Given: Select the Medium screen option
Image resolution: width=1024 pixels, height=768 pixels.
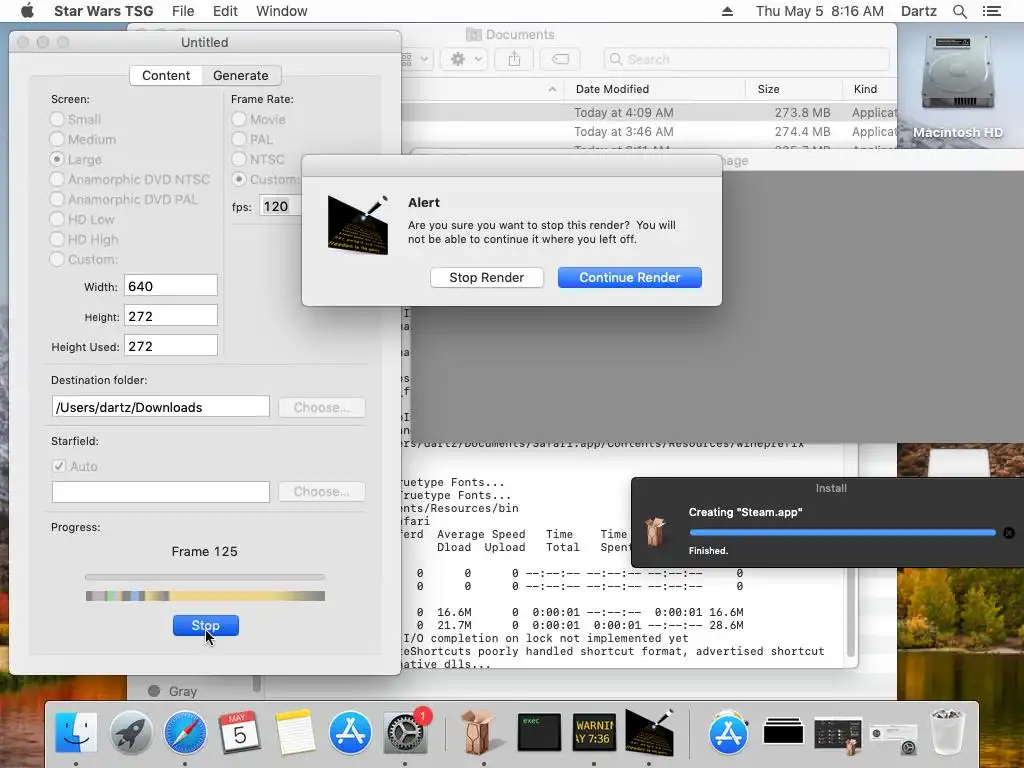Looking at the screenshot, I should point(57,139).
